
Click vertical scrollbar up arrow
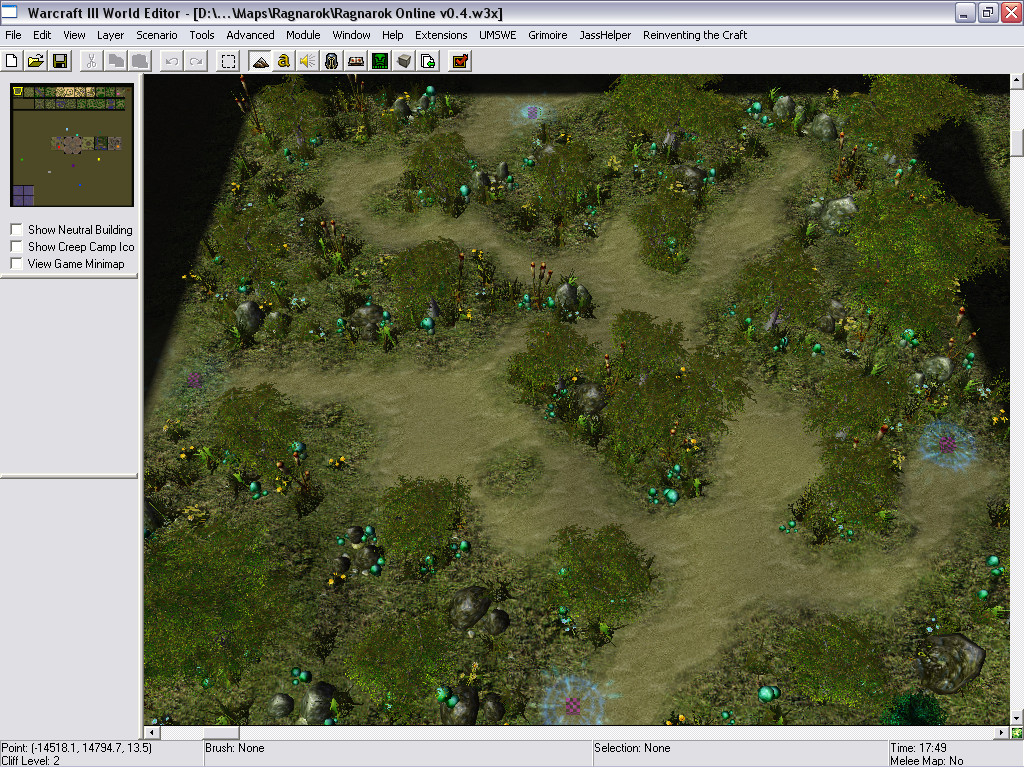click(1017, 81)
